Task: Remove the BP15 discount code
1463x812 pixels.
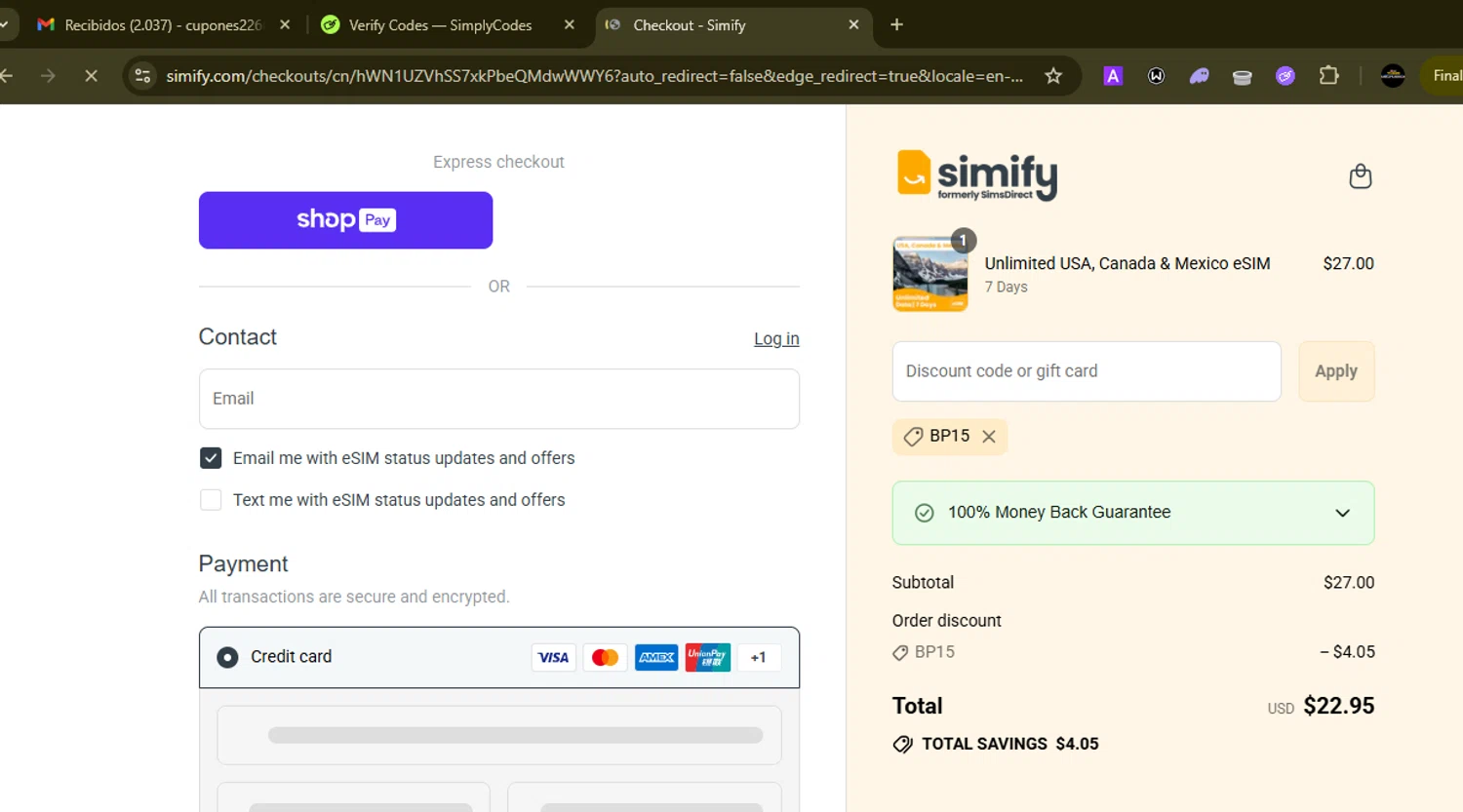Action: pos(989,437)
